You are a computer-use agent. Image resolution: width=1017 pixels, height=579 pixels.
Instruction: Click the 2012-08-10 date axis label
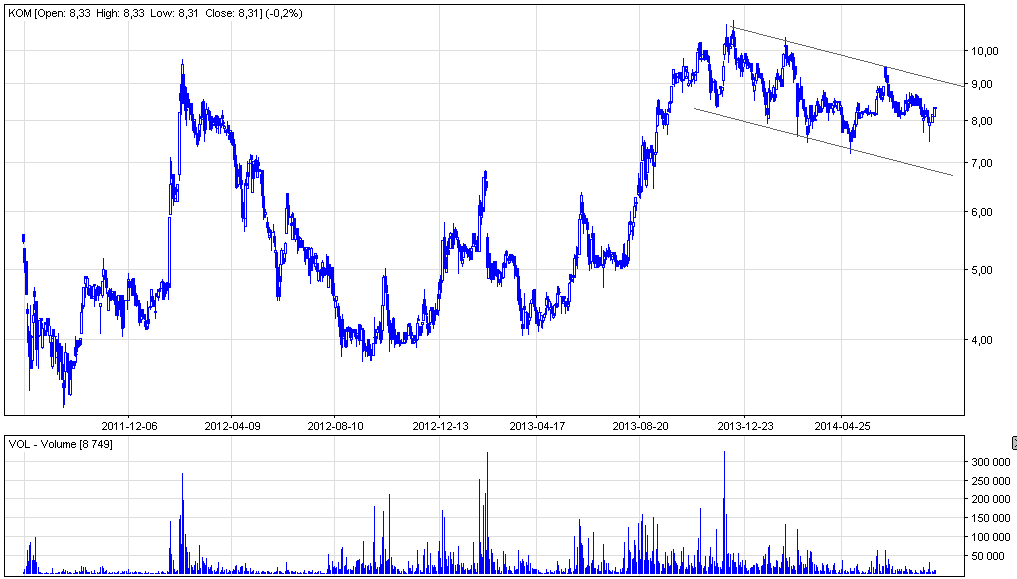pyautogui.click(x=335, y=426)
